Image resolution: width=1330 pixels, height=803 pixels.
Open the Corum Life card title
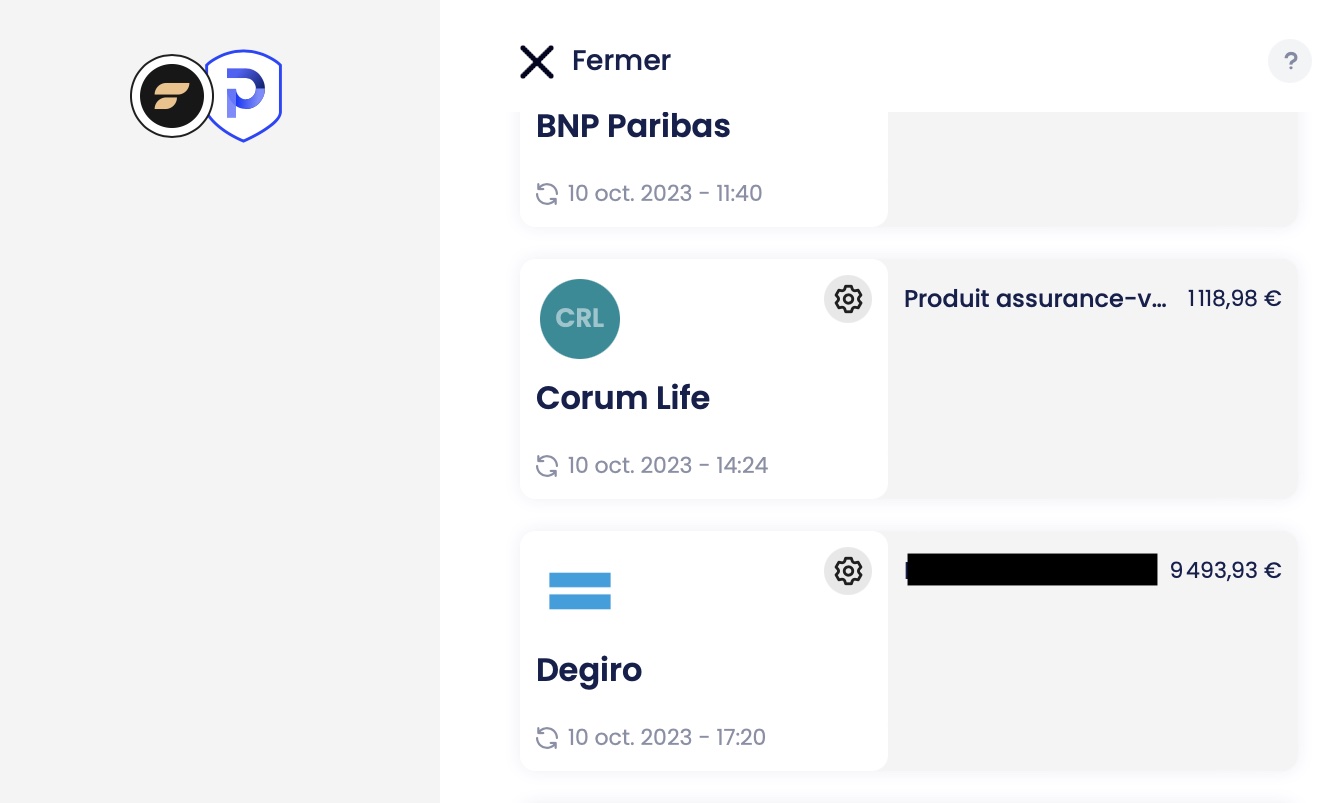(623, 398)
